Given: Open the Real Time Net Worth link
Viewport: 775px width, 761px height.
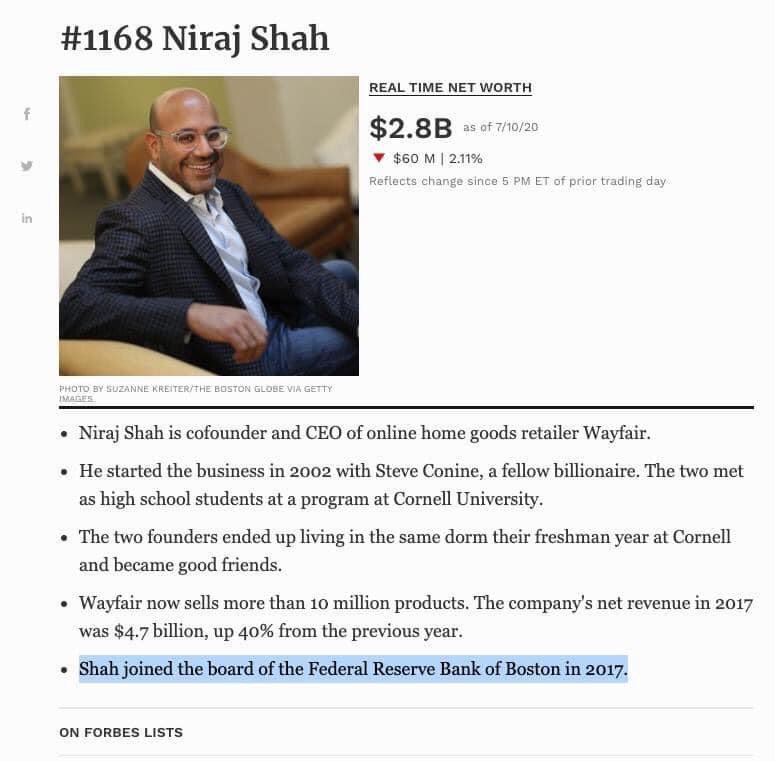Looking at the screenshot, I should click(x=450, y=88).
